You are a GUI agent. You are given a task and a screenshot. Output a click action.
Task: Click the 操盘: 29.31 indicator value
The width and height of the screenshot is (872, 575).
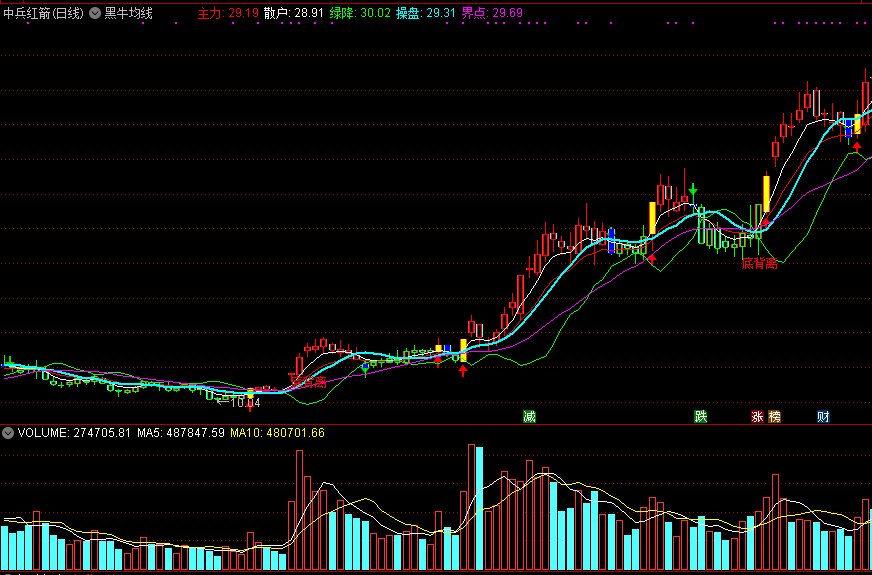click(x=426, y=13)
